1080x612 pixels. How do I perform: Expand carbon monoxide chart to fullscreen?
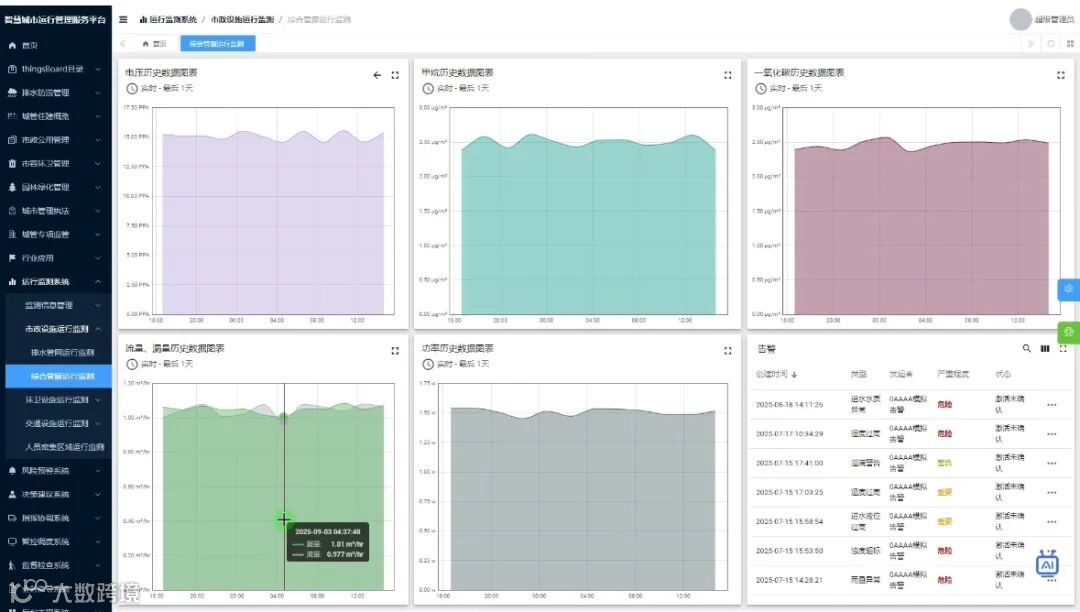pos(1061,75)
